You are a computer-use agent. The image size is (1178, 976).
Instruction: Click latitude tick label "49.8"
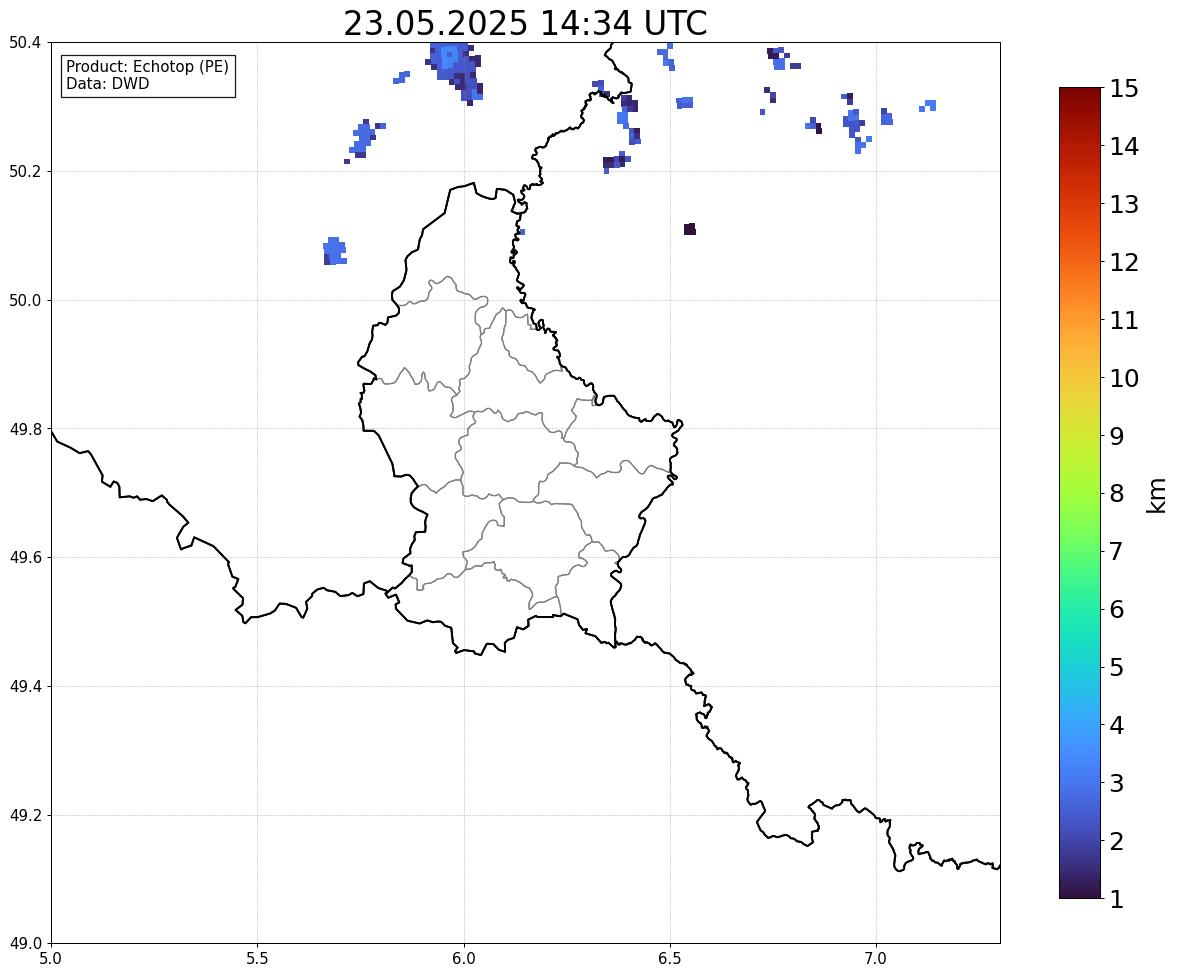pos(25,429)
